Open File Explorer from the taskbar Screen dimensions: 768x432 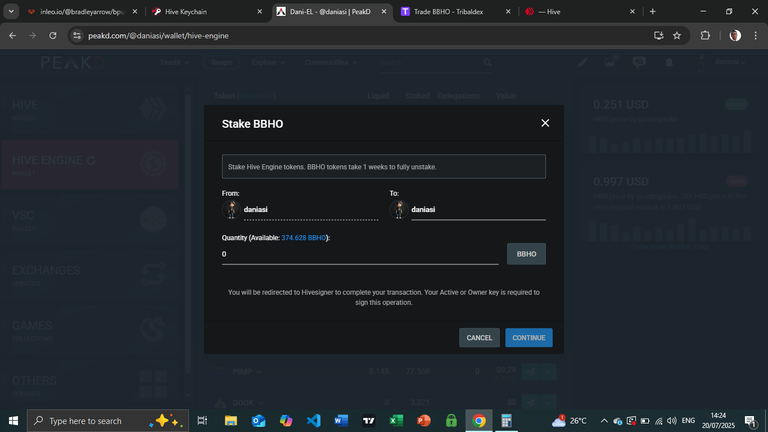point(231,420)
